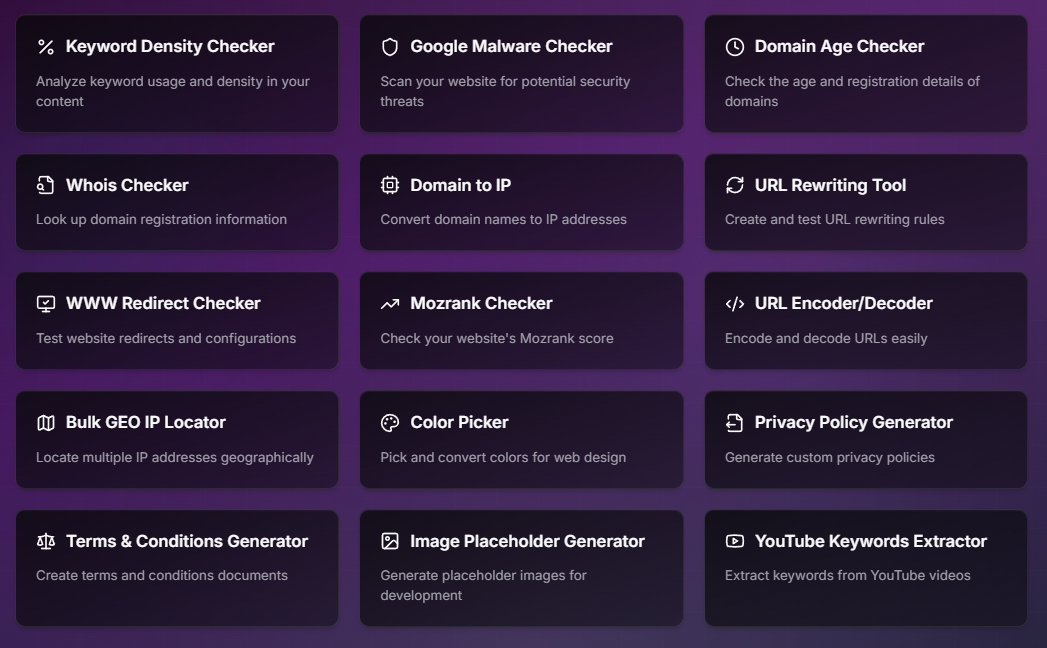1047x648 pixels.
Task: Click the 'Encode and decode URLs easily' description
Action: click(x=826, y=338)
